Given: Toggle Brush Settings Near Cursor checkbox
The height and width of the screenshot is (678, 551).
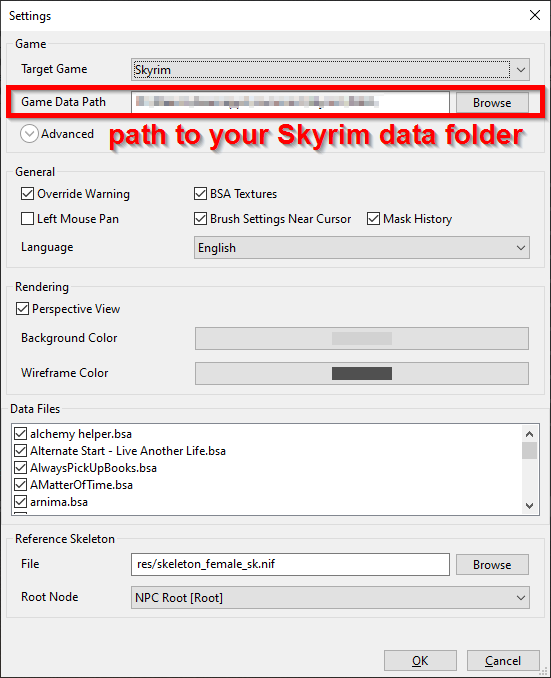Looking at the screenshot, I should [x=200, y=219].
